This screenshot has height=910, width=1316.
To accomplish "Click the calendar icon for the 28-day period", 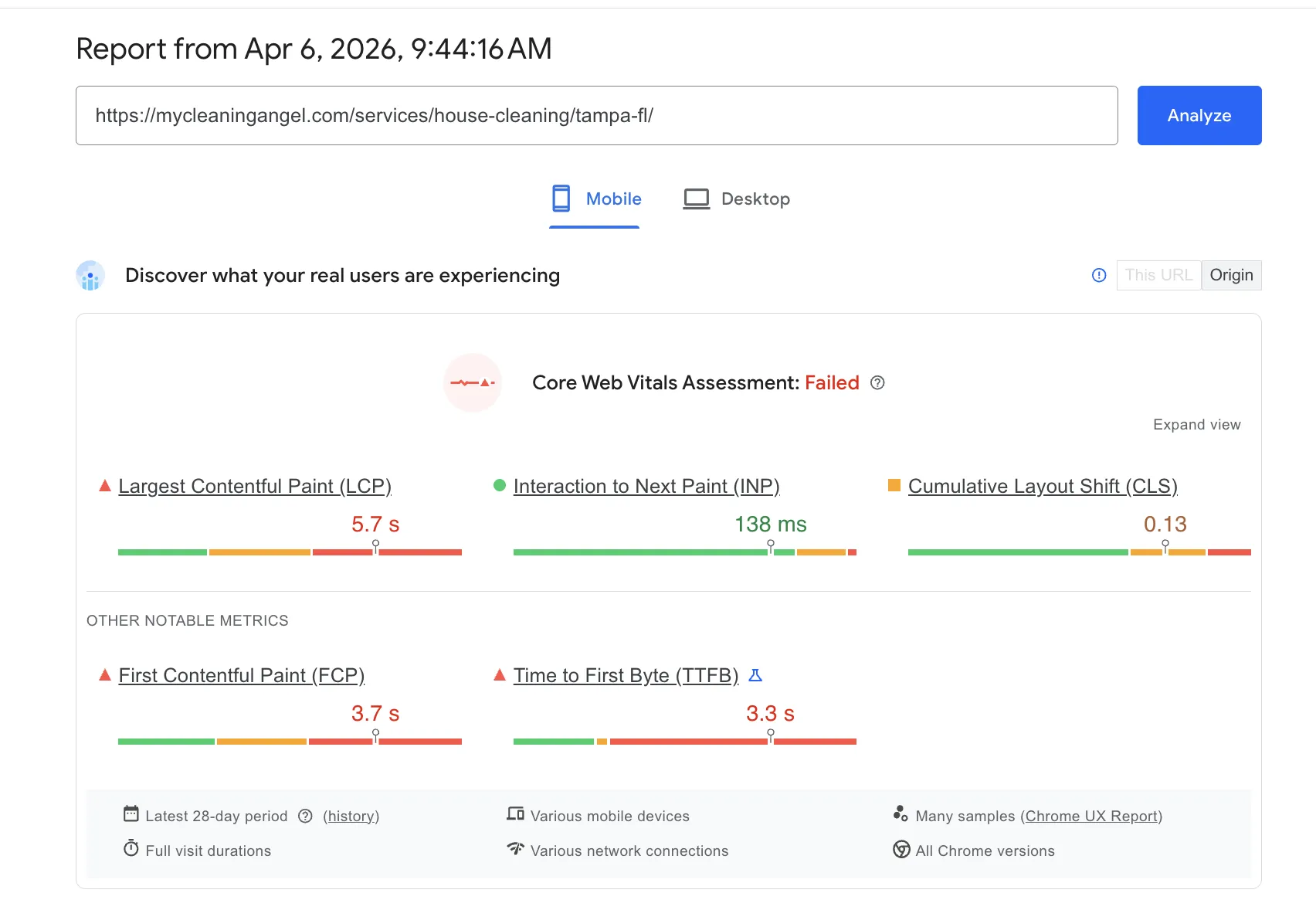I will click(x=130, y=814).
